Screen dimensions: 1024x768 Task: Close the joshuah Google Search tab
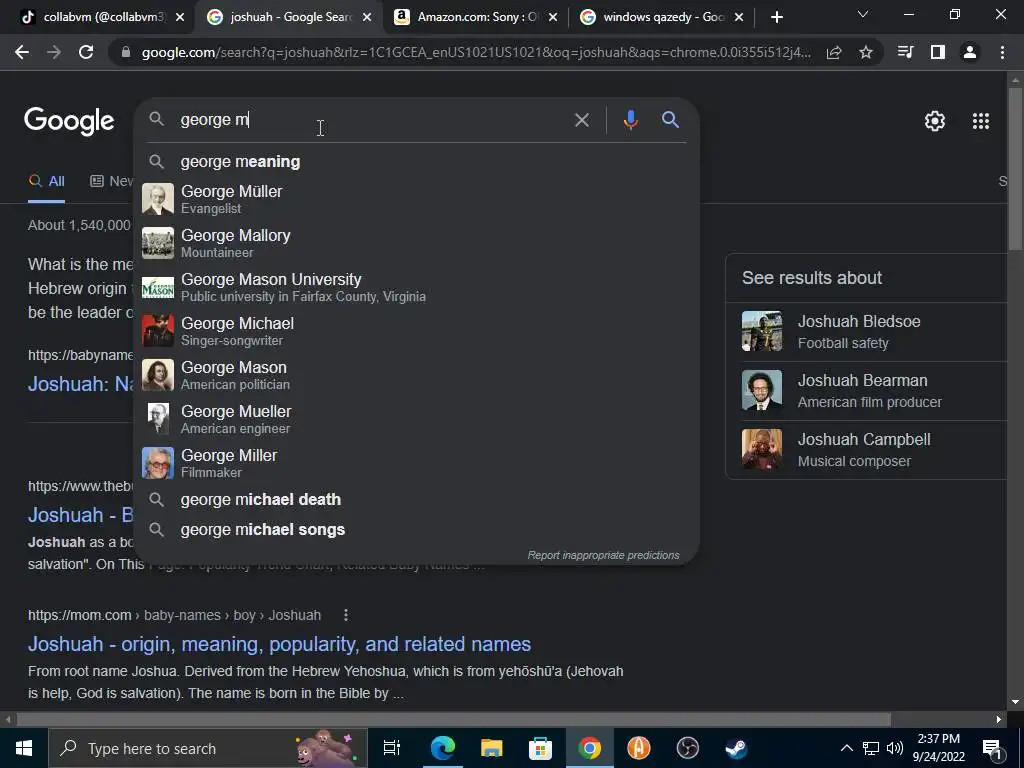[367, 17]
